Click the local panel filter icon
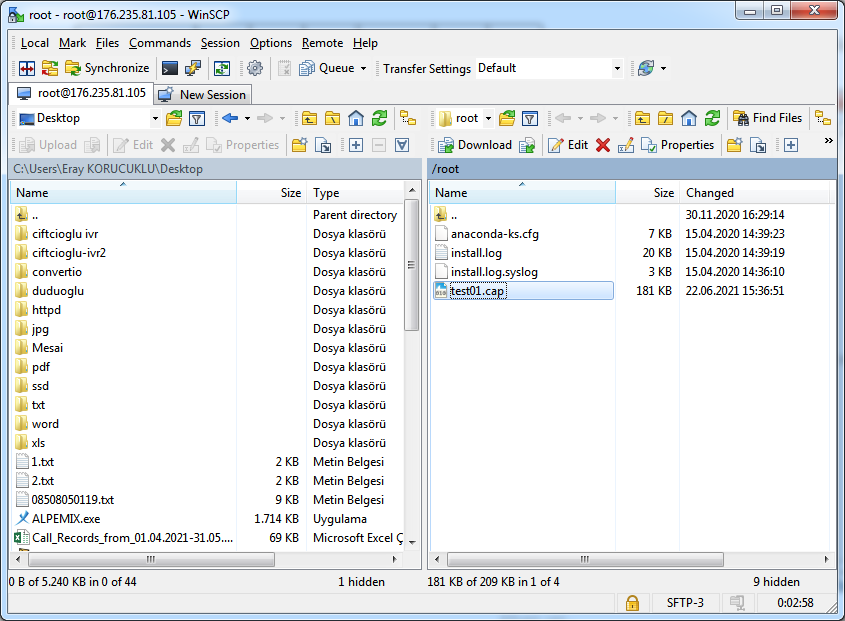 (197, 118)
